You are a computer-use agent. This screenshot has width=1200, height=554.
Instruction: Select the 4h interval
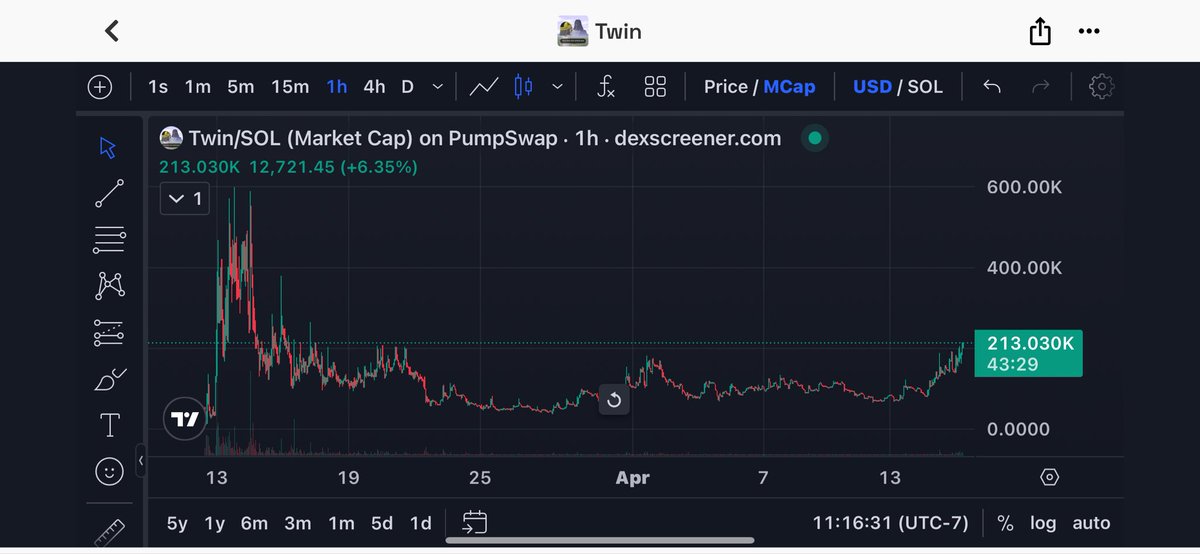[x=374, y=87]
